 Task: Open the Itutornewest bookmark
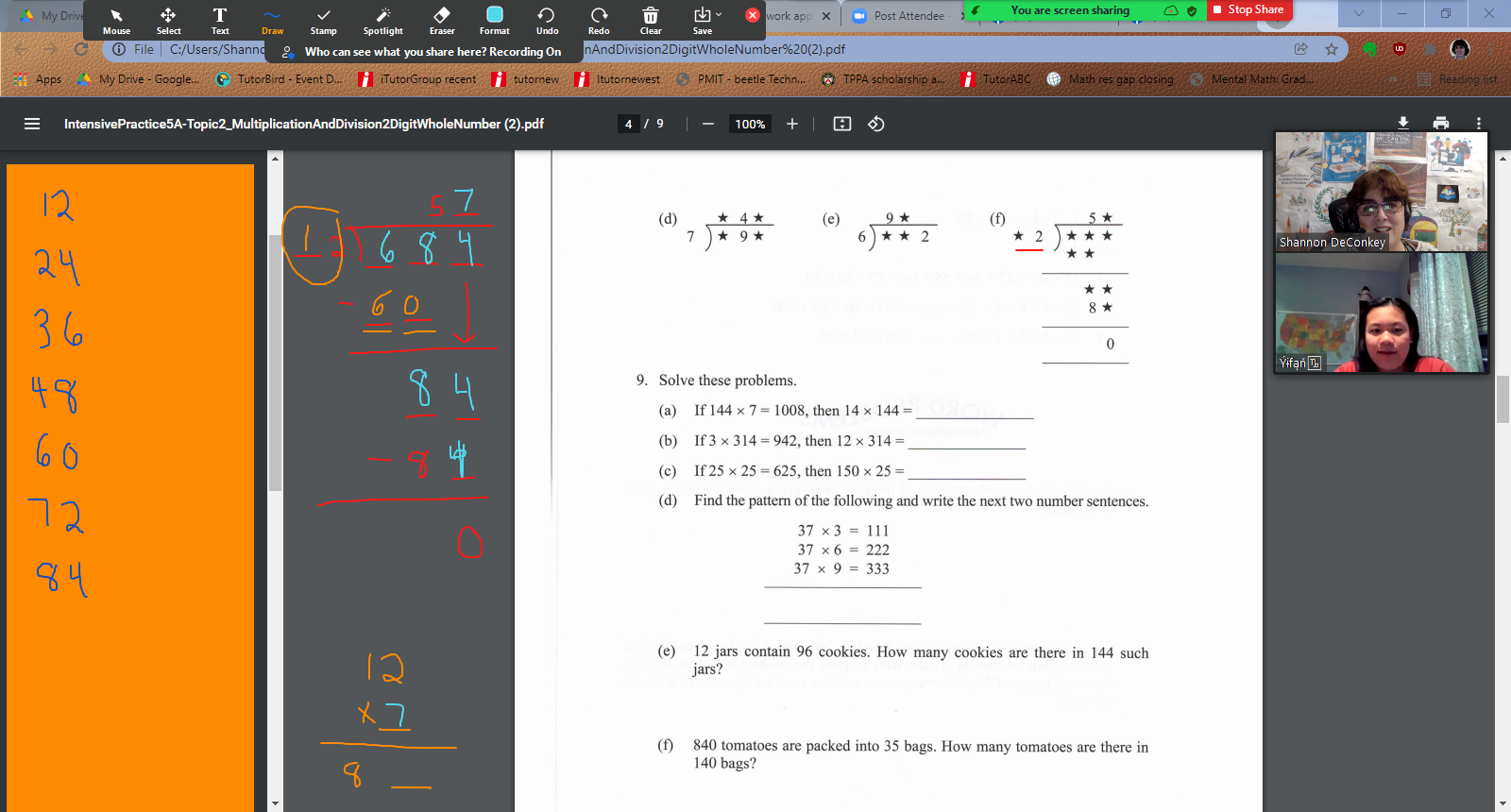pyautogui.click(x=618, y=79)
